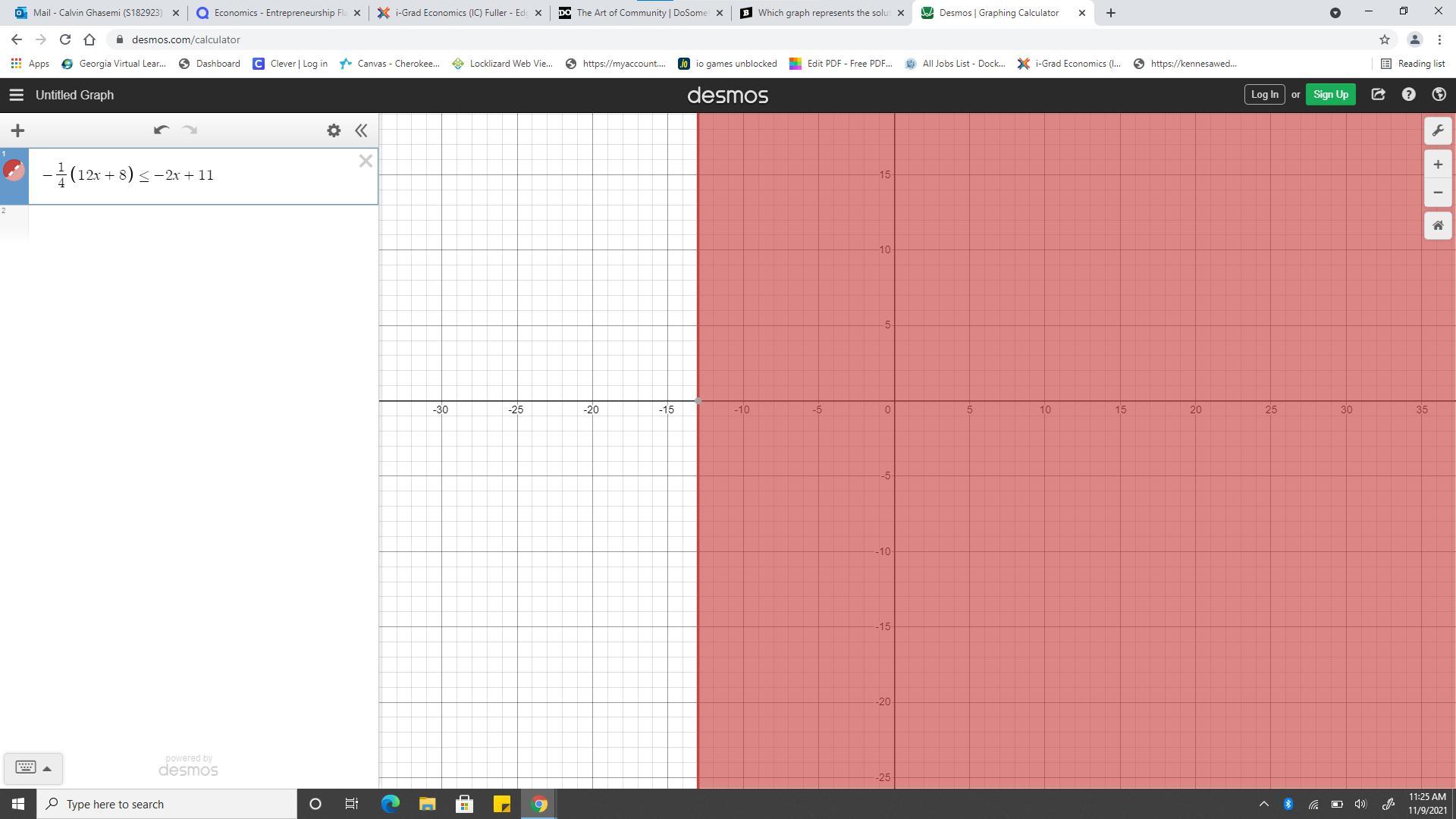
Task: Click the green Sign Up button
Action: coord(1330,95)
